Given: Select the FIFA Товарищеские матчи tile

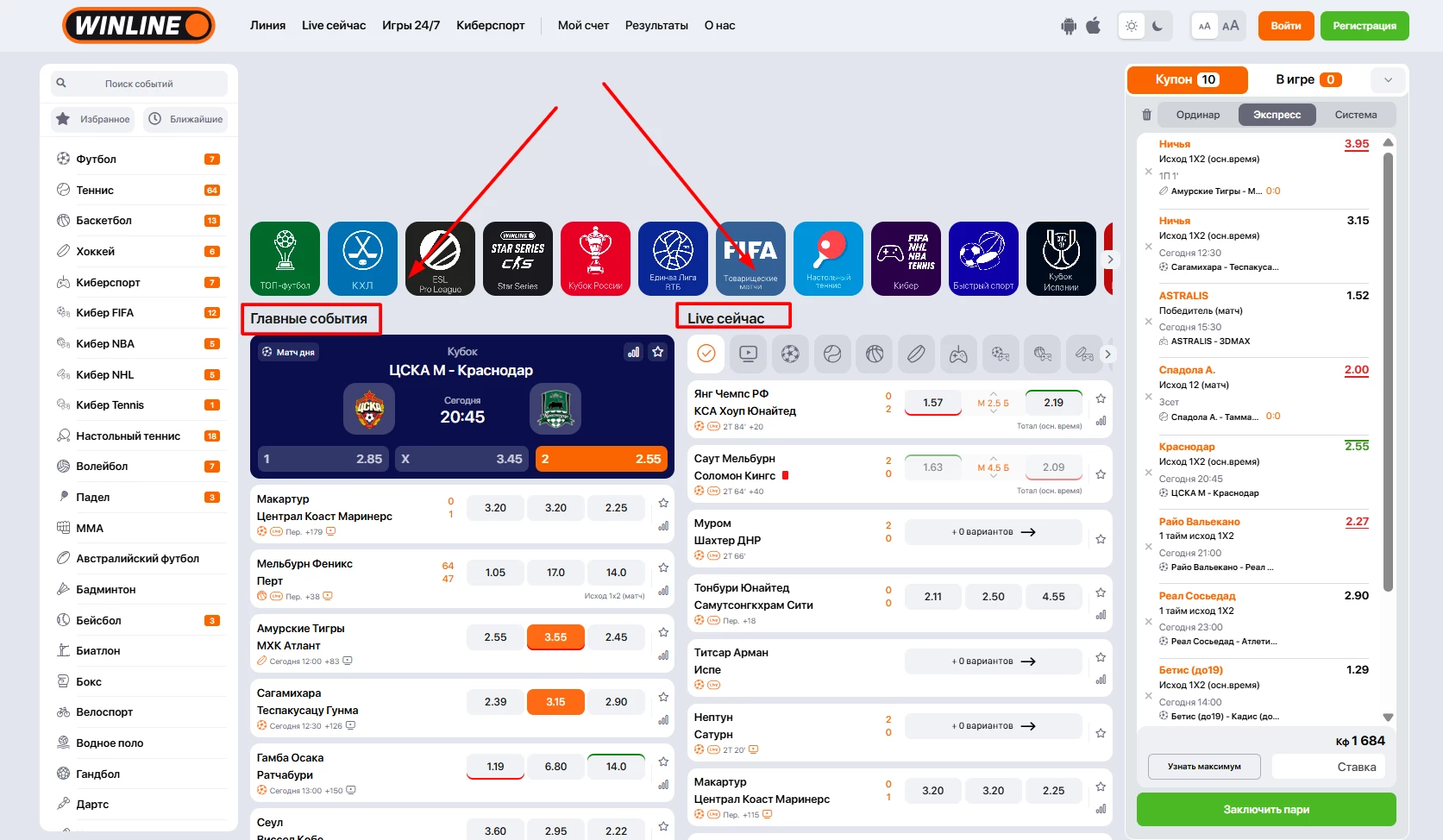Looking at the screenshot, I should coord(750,258).
